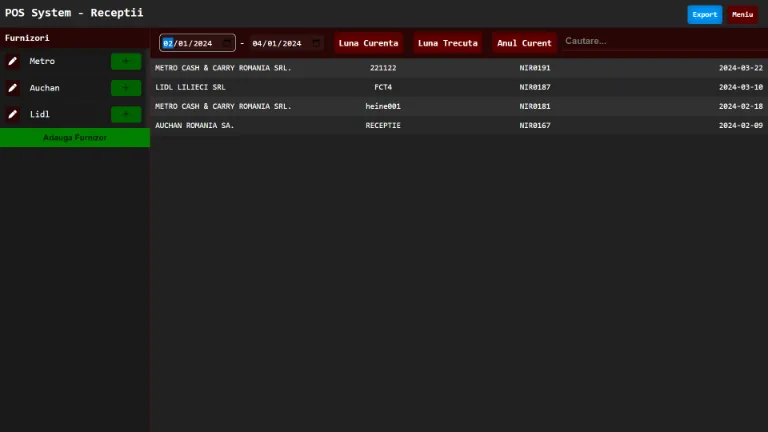768x432 pixels.
Task: Click the Adauga Furnizor button
Action: click(75, 137)
